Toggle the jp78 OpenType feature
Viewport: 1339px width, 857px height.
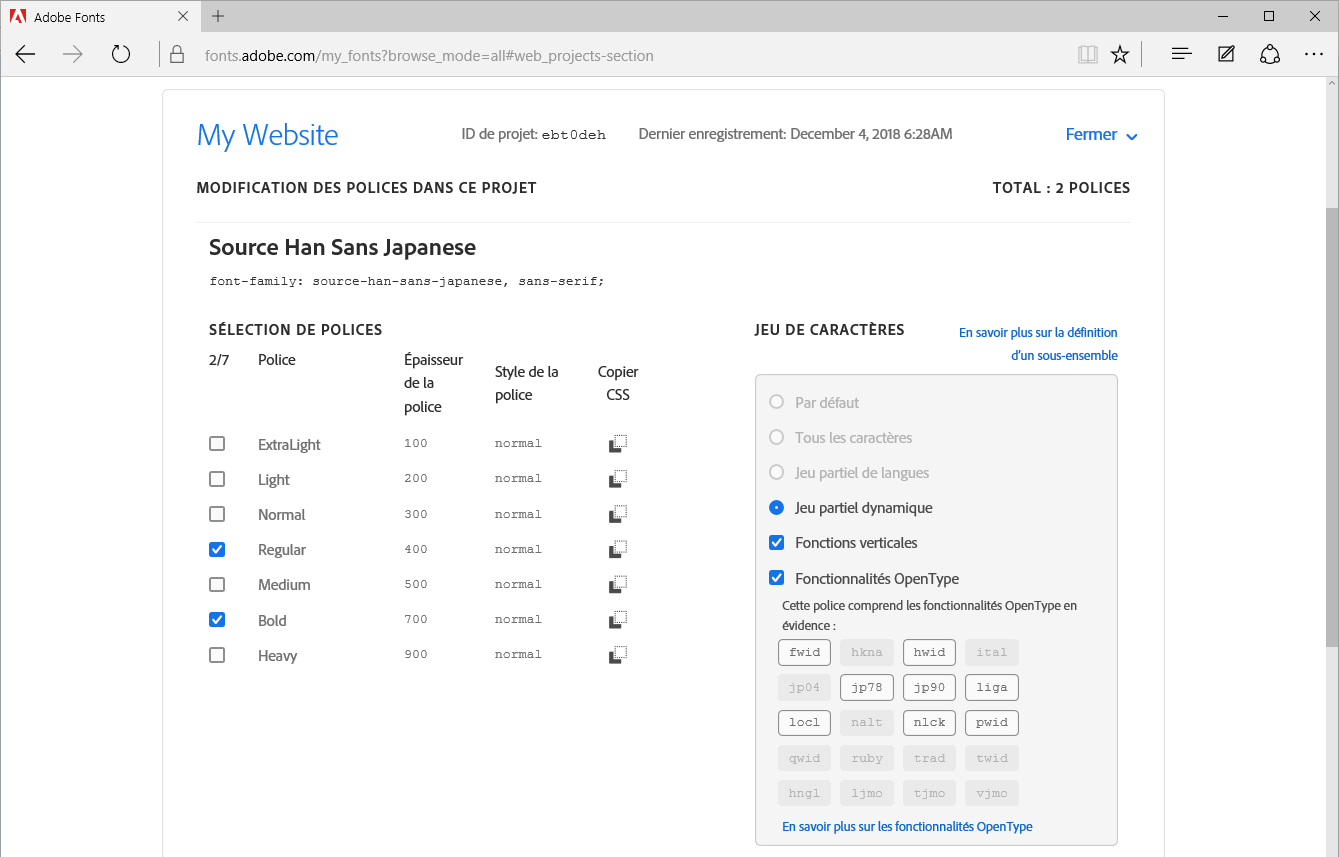867,688
